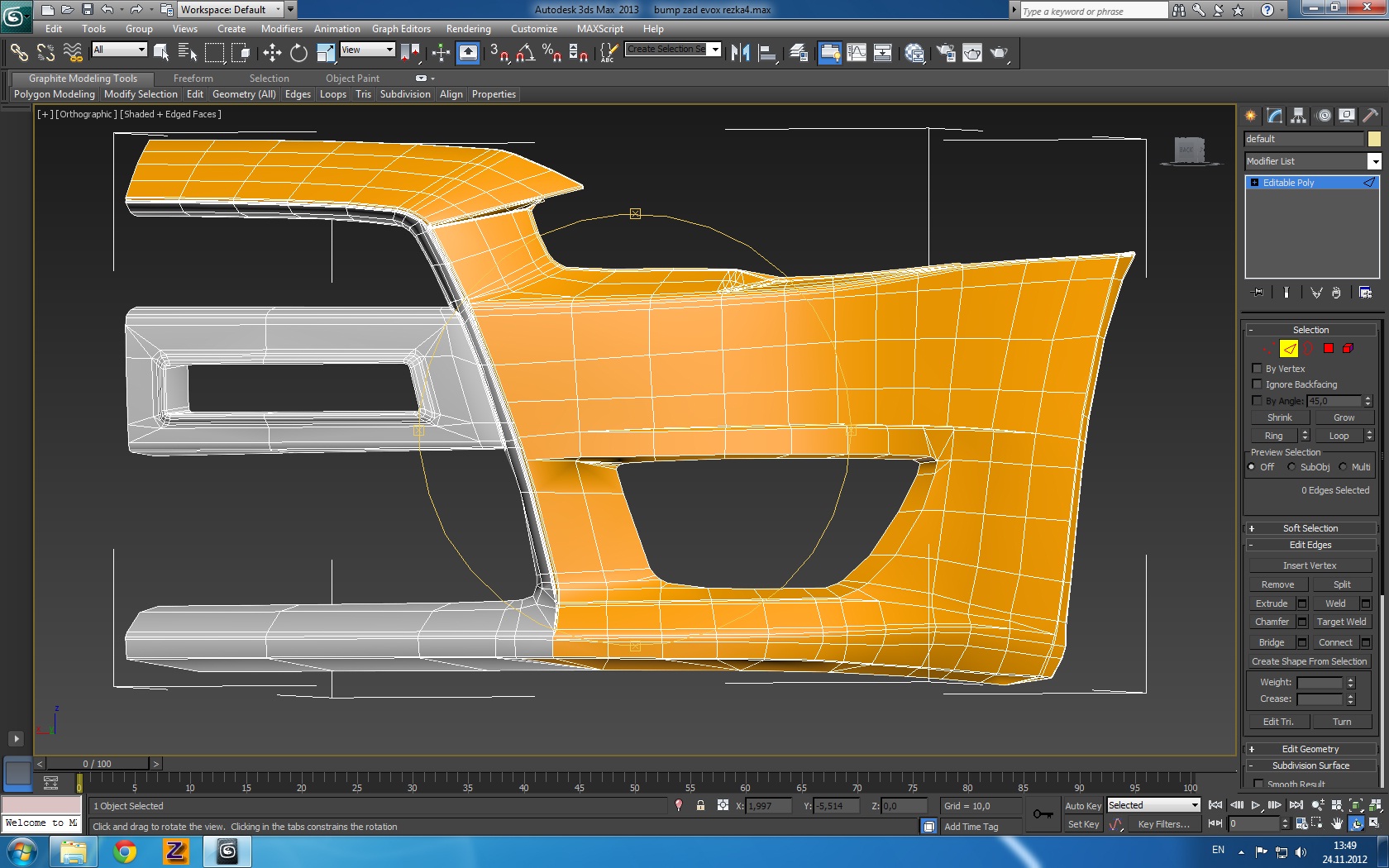Select the SubObj preview selection radio
Screen dimensions: 1389x868
(1291, 467)
